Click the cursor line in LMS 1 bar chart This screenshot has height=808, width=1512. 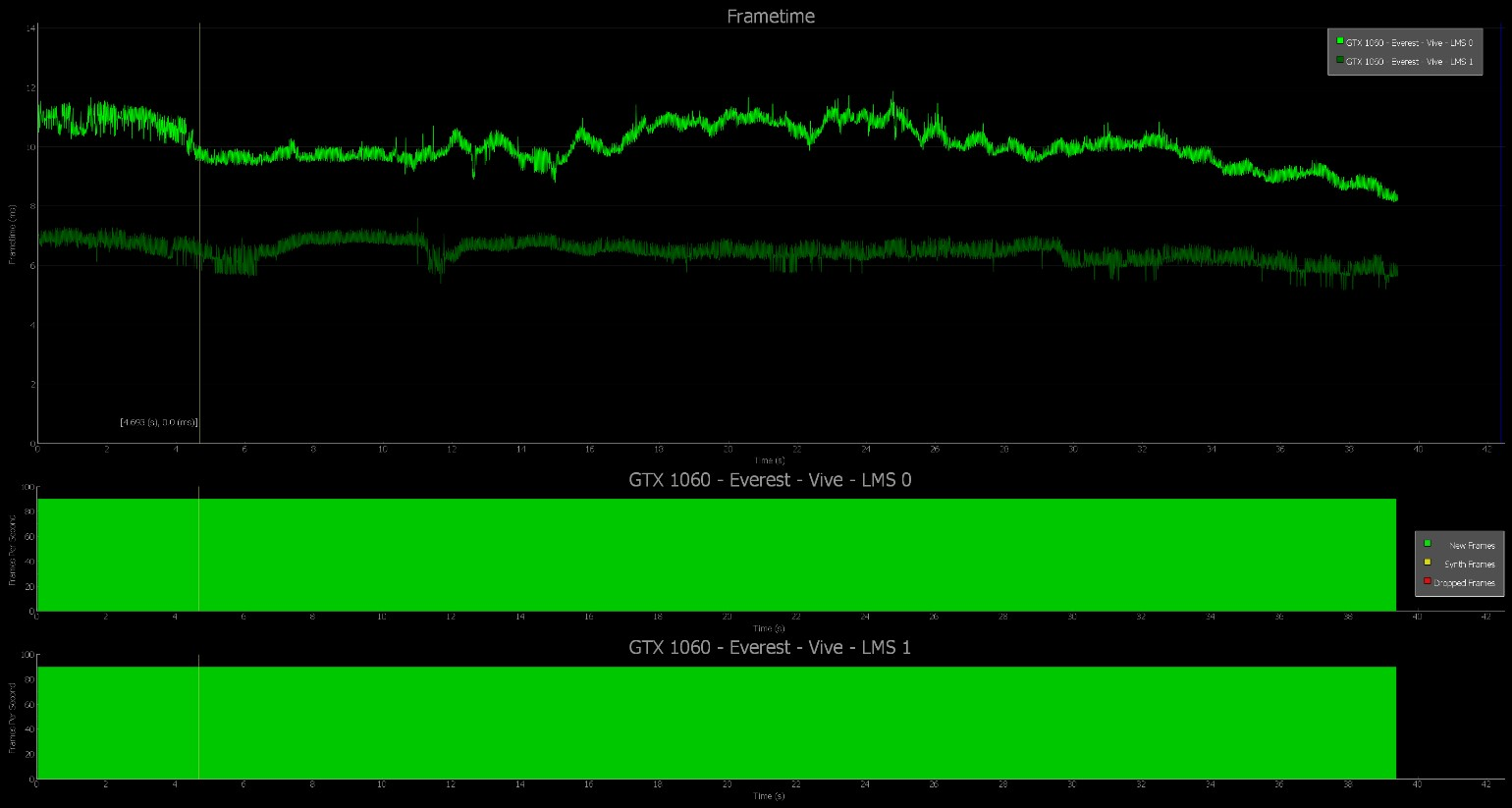click(198, 717)
